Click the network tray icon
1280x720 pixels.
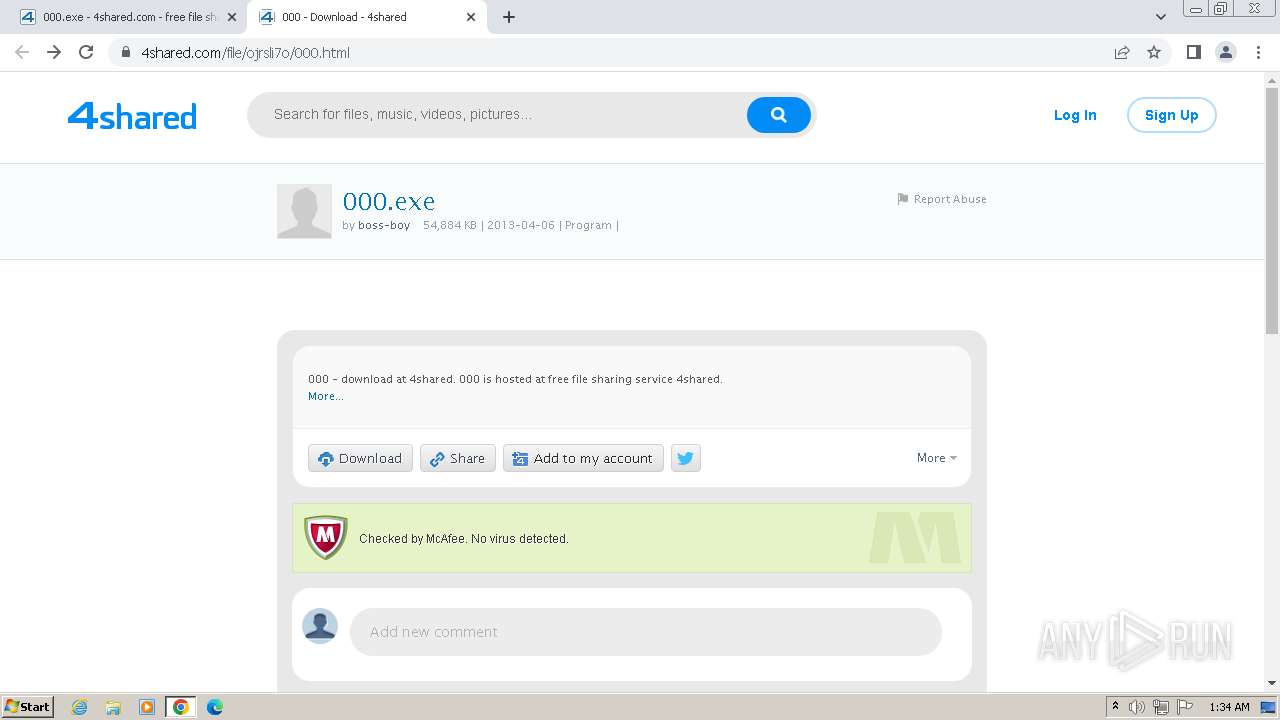1161,707
